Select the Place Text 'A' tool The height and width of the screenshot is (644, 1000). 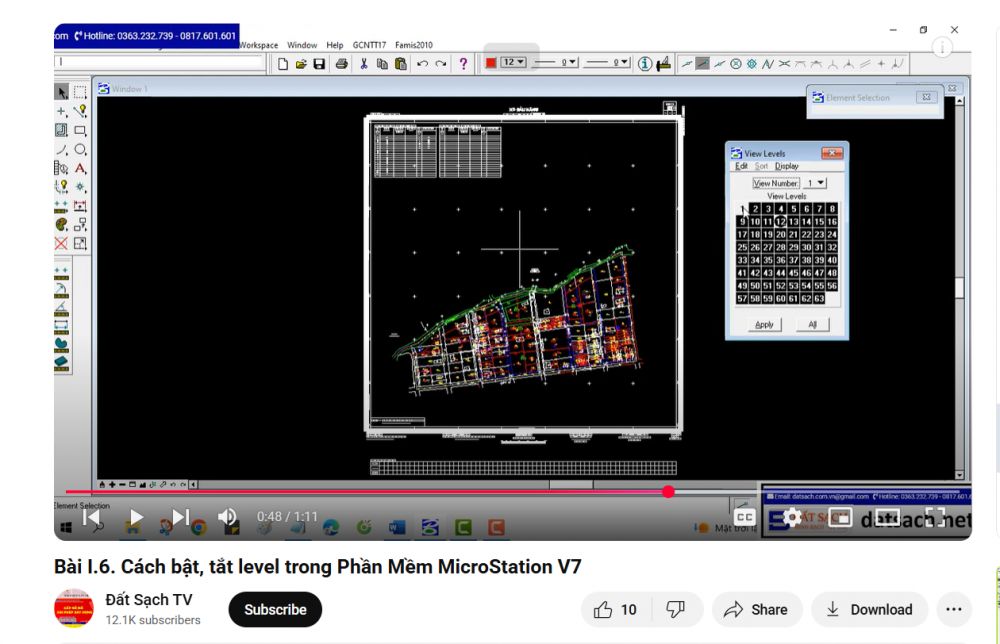(x=80, y=168)
